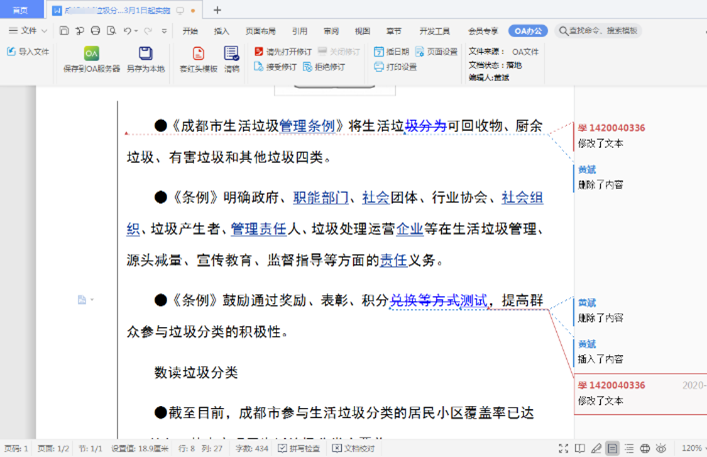
Task: Switch to page layout view in status bar
Action: point(612,449)
